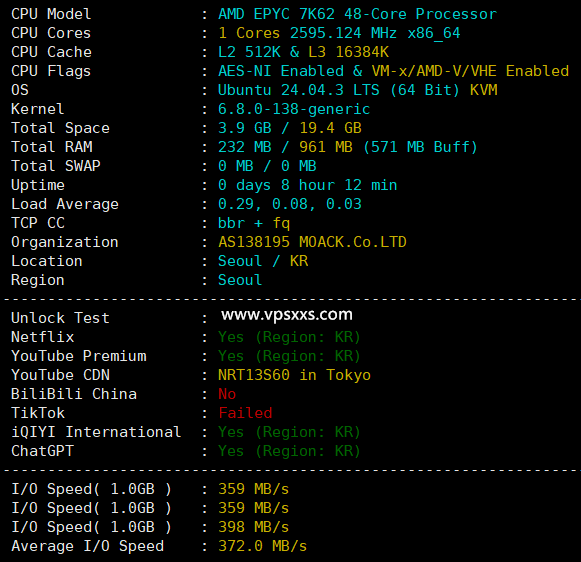Viewport: 581px width, 562px height.
Task: Select the AMD EPYC 7K62 processor text
Action: click(x=357, y=14)
